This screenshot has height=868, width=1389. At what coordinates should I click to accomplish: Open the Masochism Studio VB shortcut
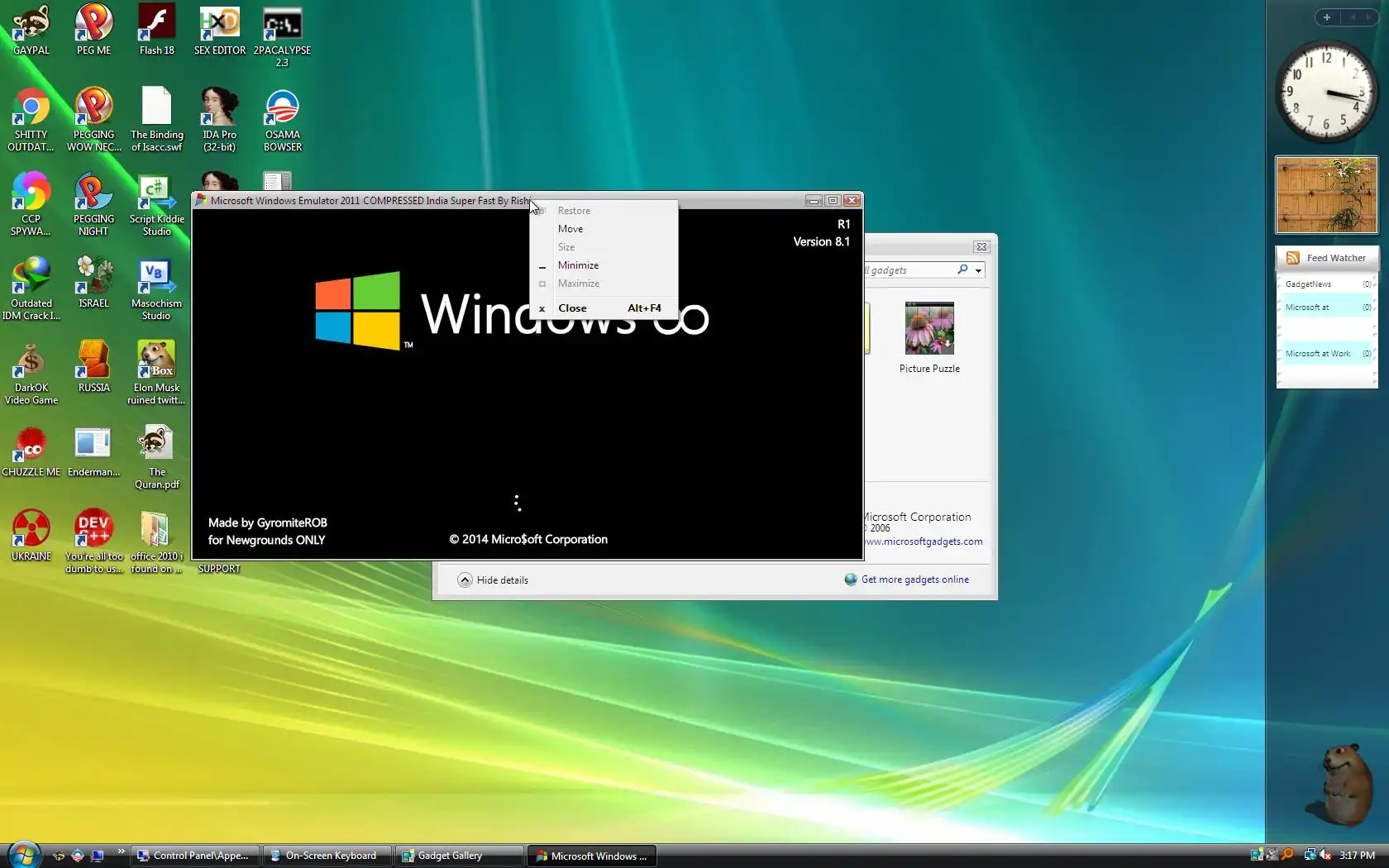point(156,289)
